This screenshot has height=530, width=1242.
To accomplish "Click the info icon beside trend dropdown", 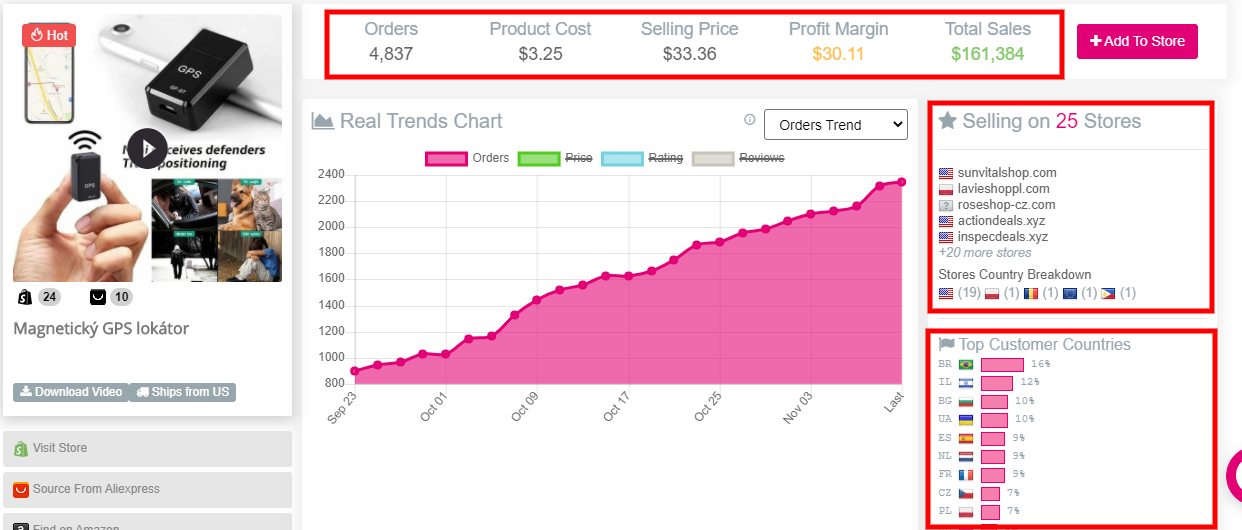I will tap(750, 120).
